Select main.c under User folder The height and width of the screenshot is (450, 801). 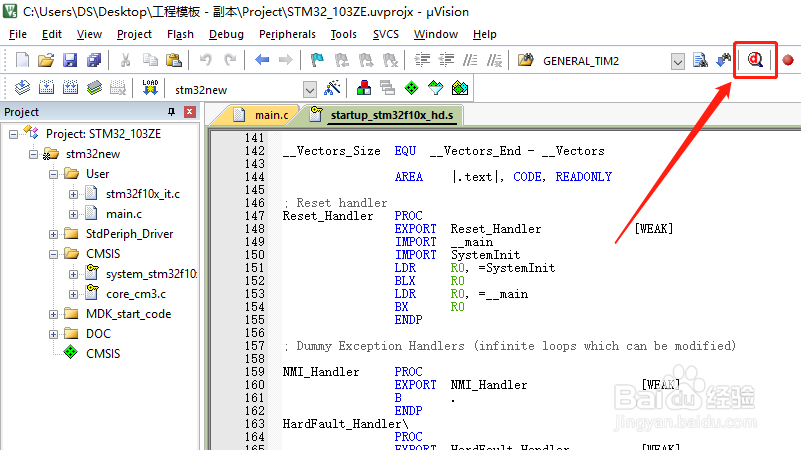point(124,214)
